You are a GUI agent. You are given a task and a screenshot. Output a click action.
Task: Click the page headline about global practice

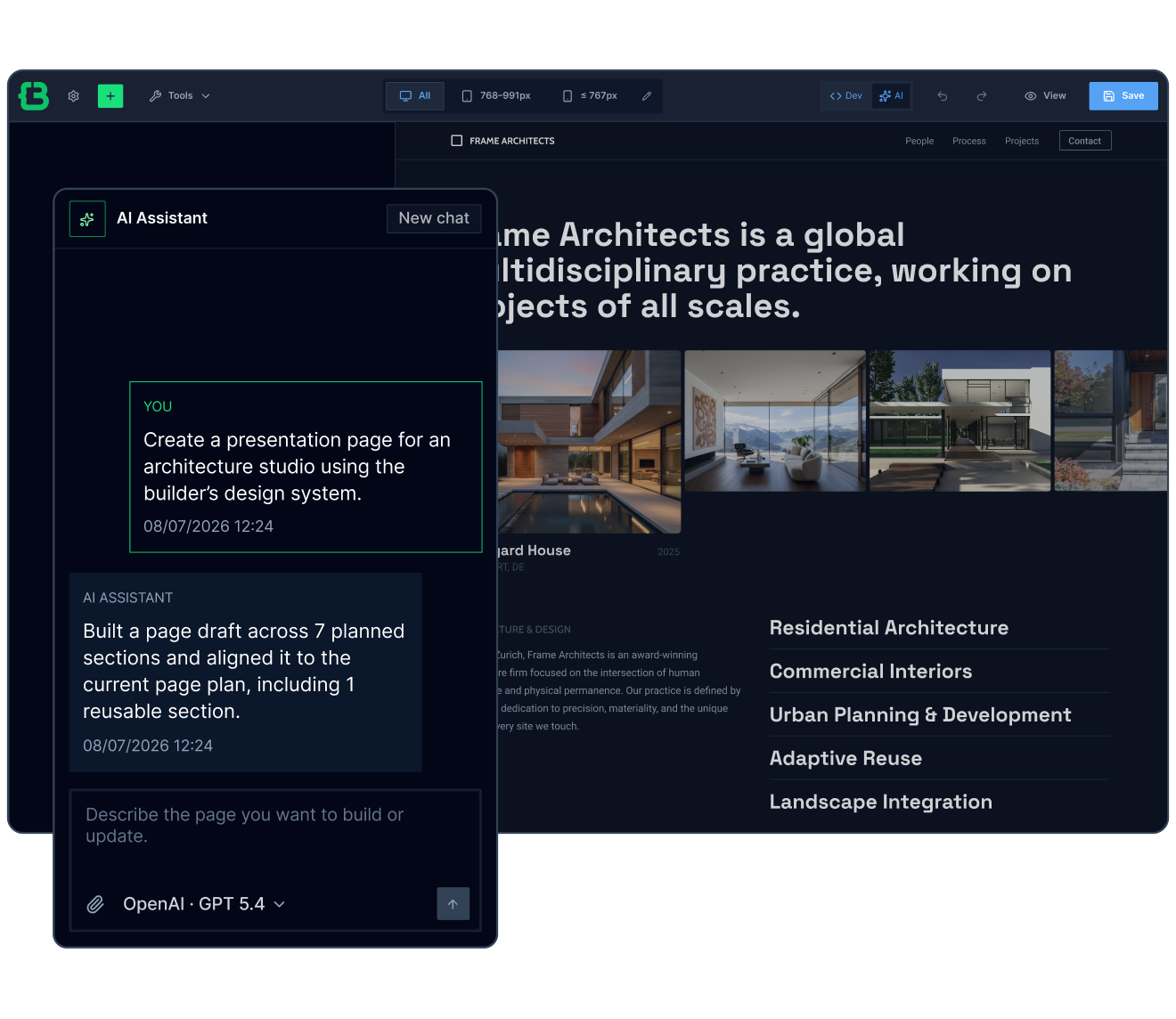coord(784,271)
